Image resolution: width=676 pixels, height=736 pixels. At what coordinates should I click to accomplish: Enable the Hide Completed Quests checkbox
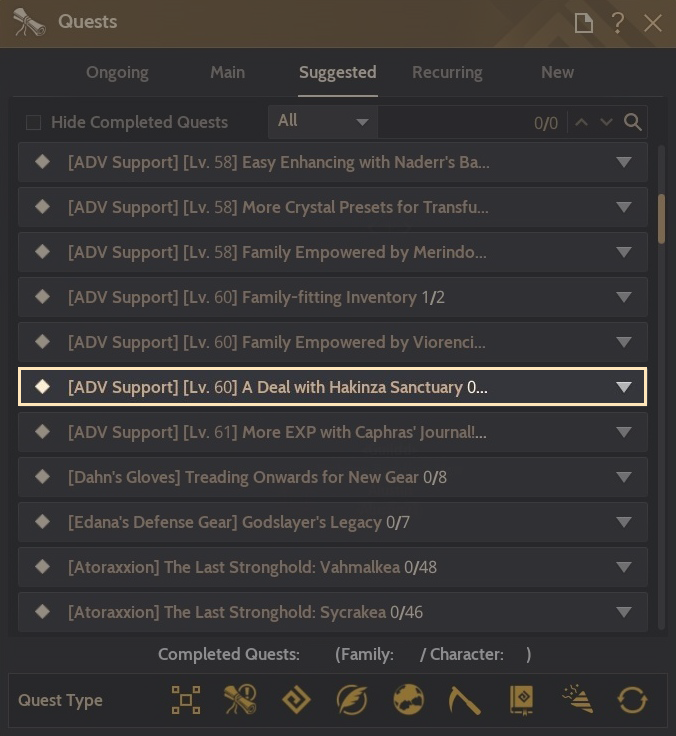[x=34, y=123]
